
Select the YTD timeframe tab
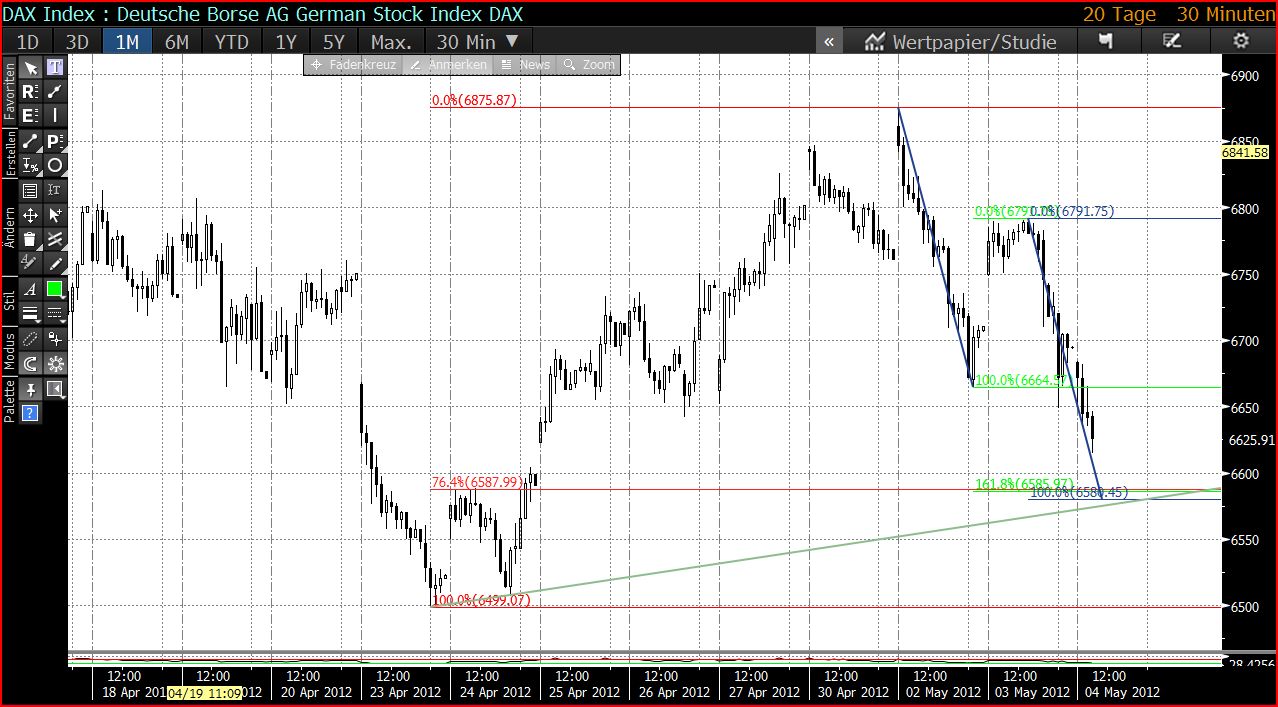click(x=231, y=41)
